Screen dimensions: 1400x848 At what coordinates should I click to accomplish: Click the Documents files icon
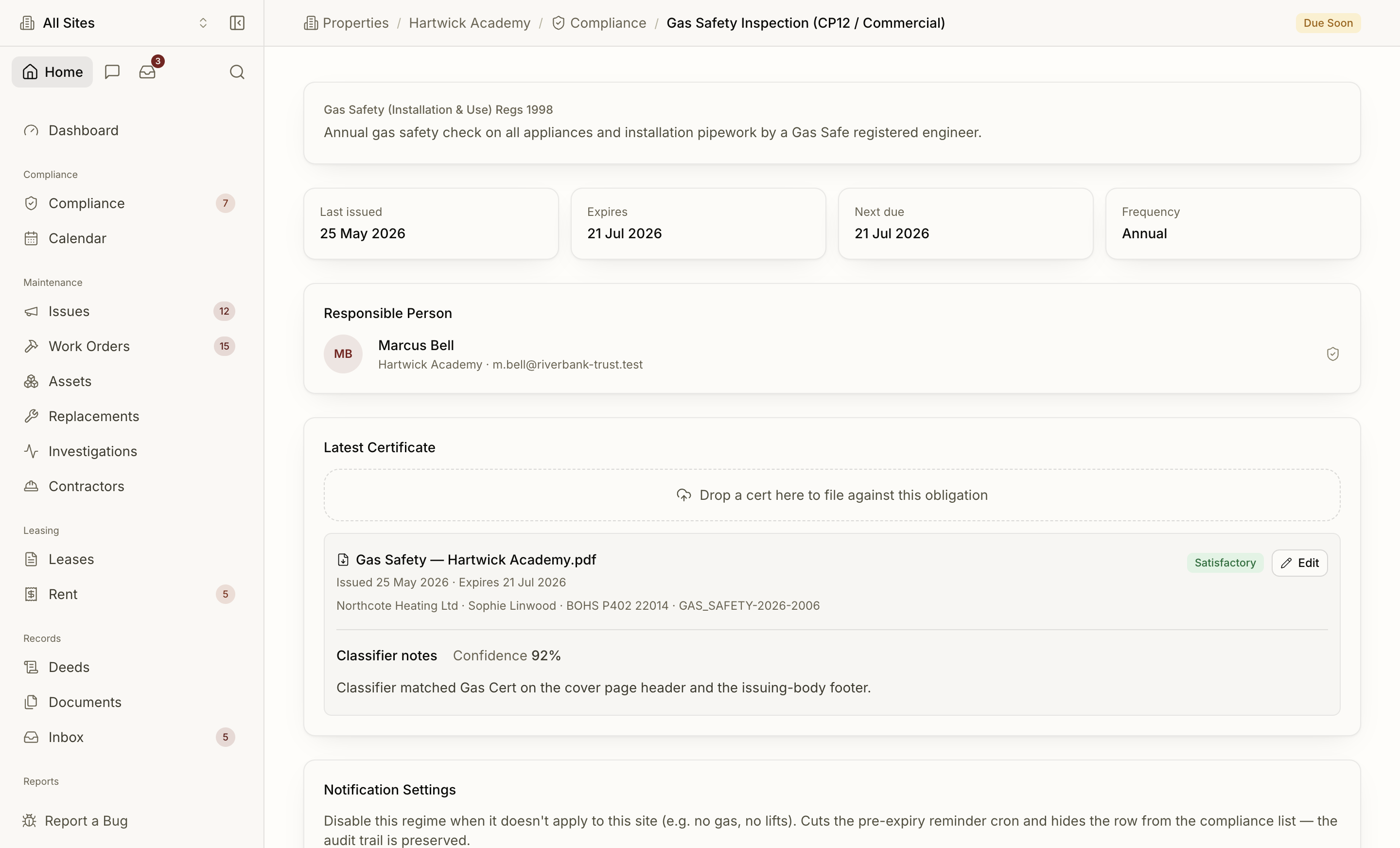pyautogui.click(x=31, y=702)
